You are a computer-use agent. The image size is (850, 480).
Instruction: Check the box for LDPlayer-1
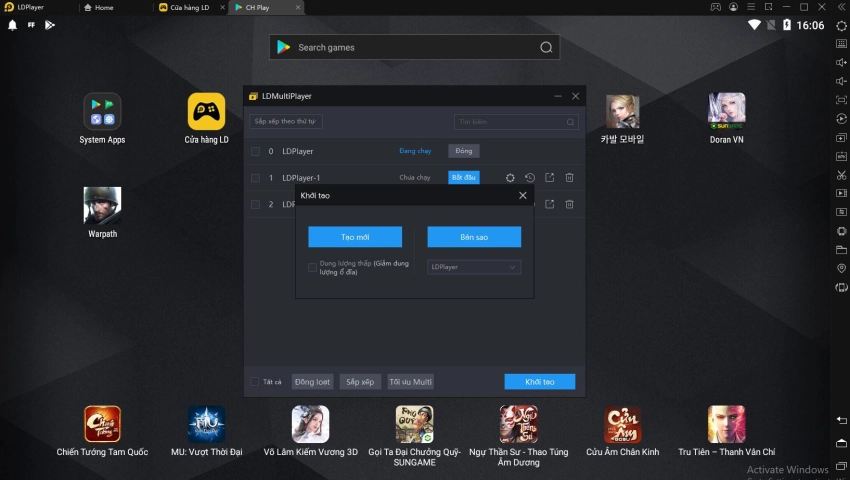(x=255, y=177)
